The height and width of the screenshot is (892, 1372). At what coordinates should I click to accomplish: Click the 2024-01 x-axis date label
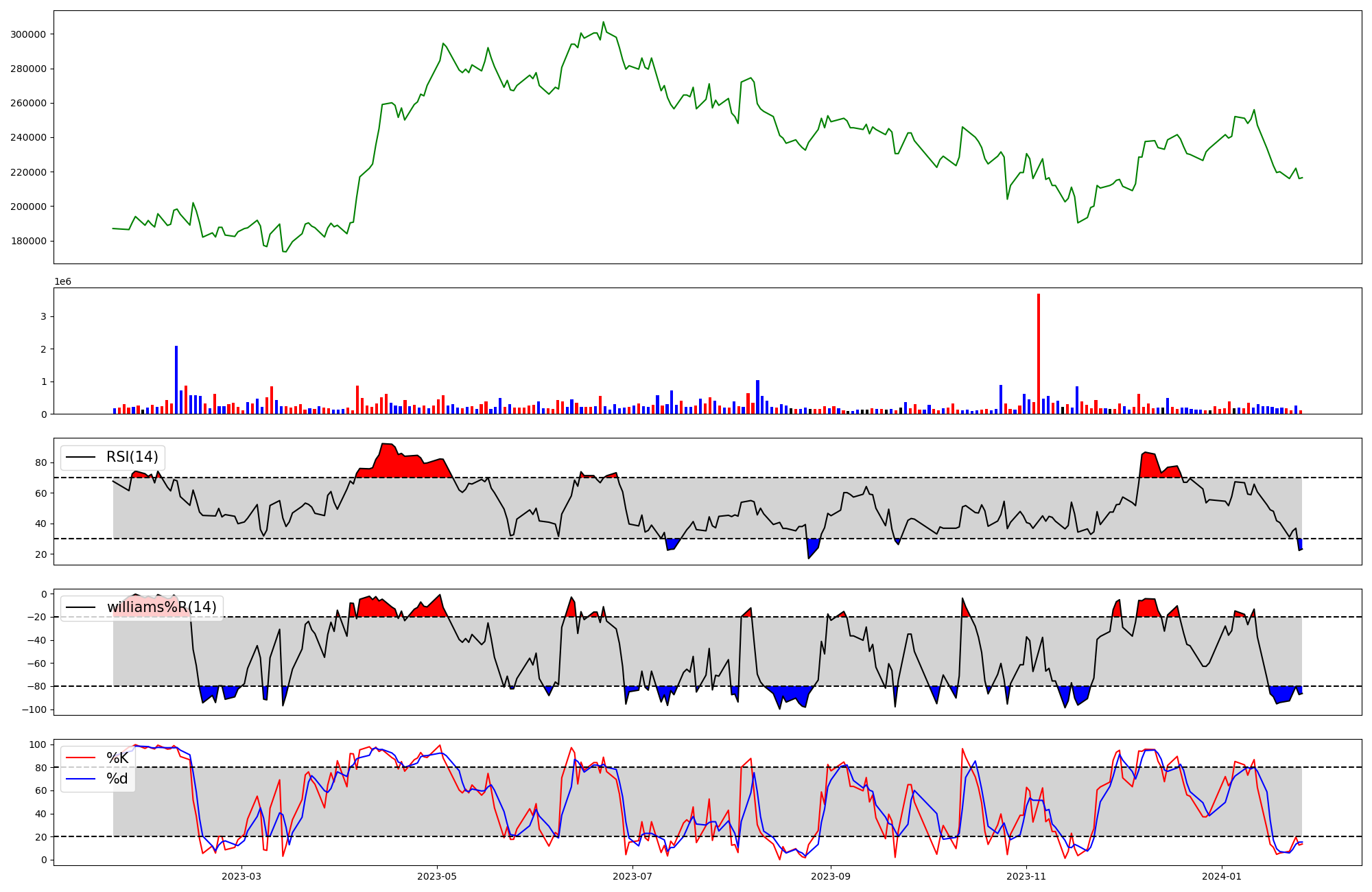click(x=1222, y=876)
